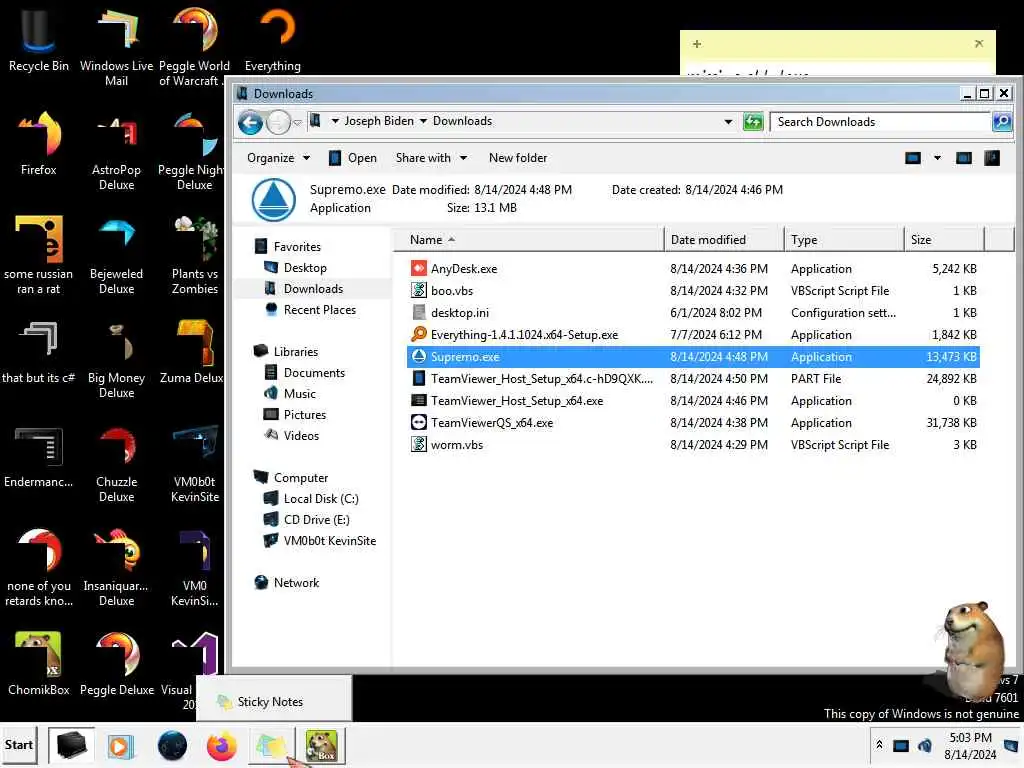The width and height of the screenshot is (1024, 768).
Task: Click in the Search Downloads field
Action: 880,121
